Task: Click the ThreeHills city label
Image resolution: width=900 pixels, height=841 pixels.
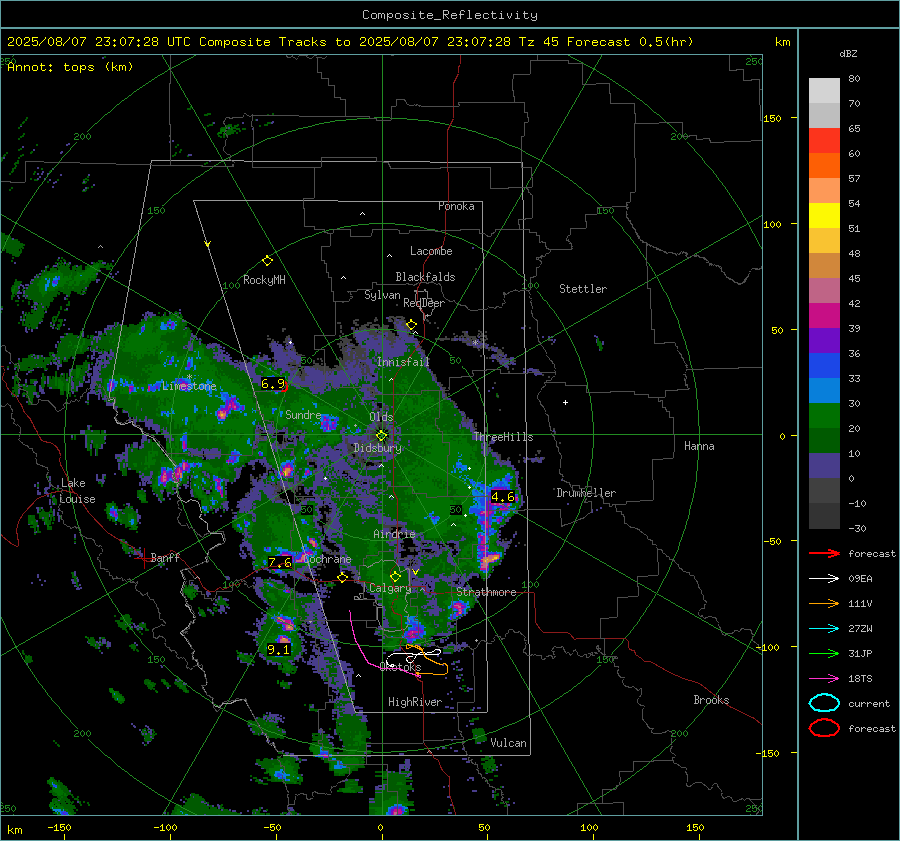Action: (x=503, y=437)
